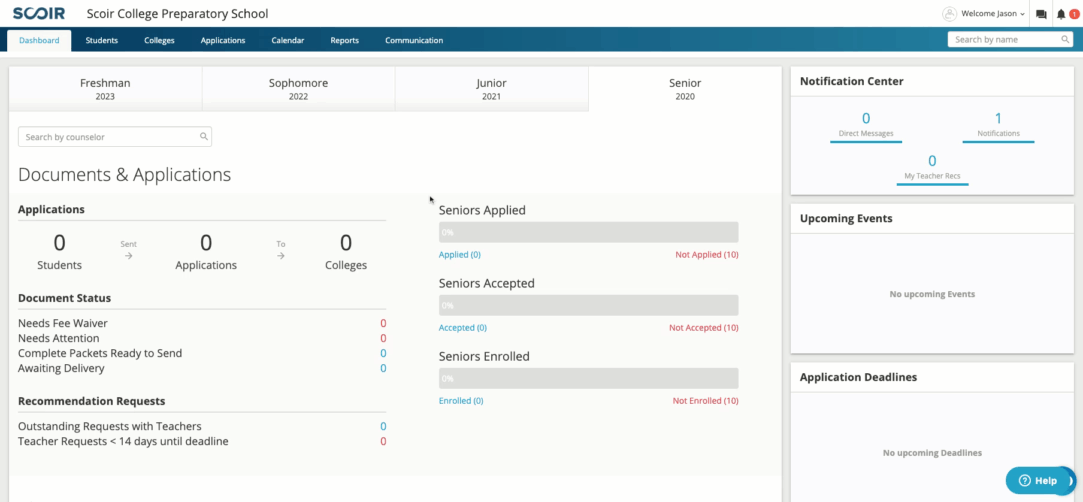Open Notifications count in Notification Center
This screenshot has height=502, width=1083.
tap(998, 125)
